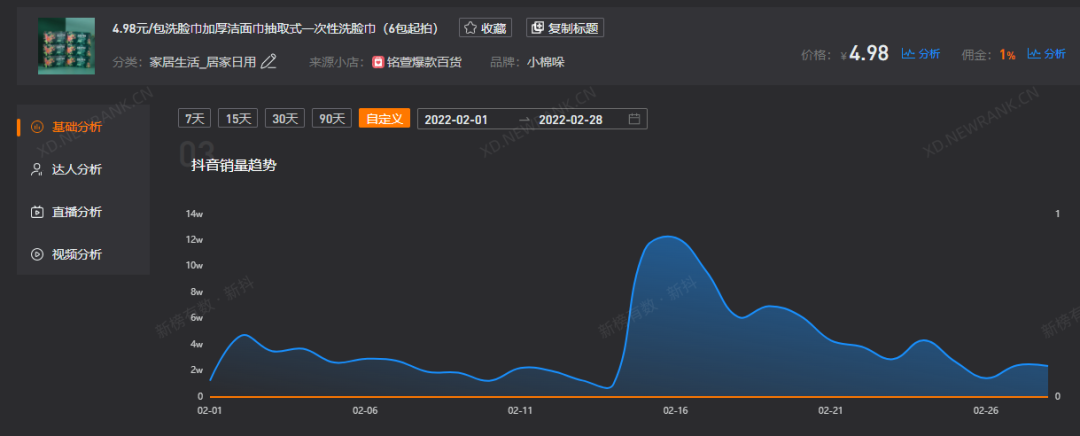Image resolution: width=1080 pixels, height=436 pixels.
Task: Click the 02-11 axis label
Action: click(520, 411)
